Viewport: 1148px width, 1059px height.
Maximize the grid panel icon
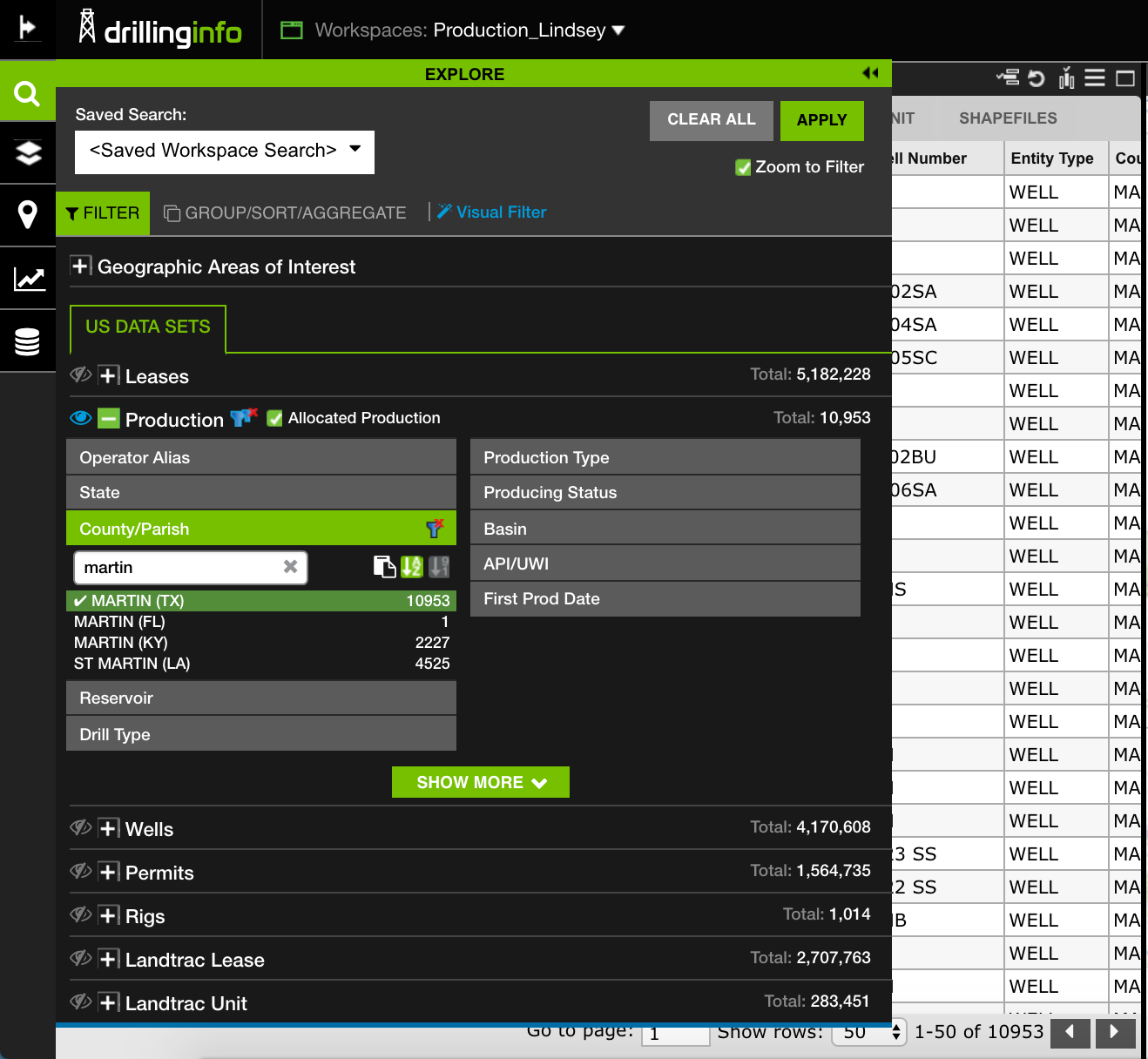click(x=1125, y=78)
